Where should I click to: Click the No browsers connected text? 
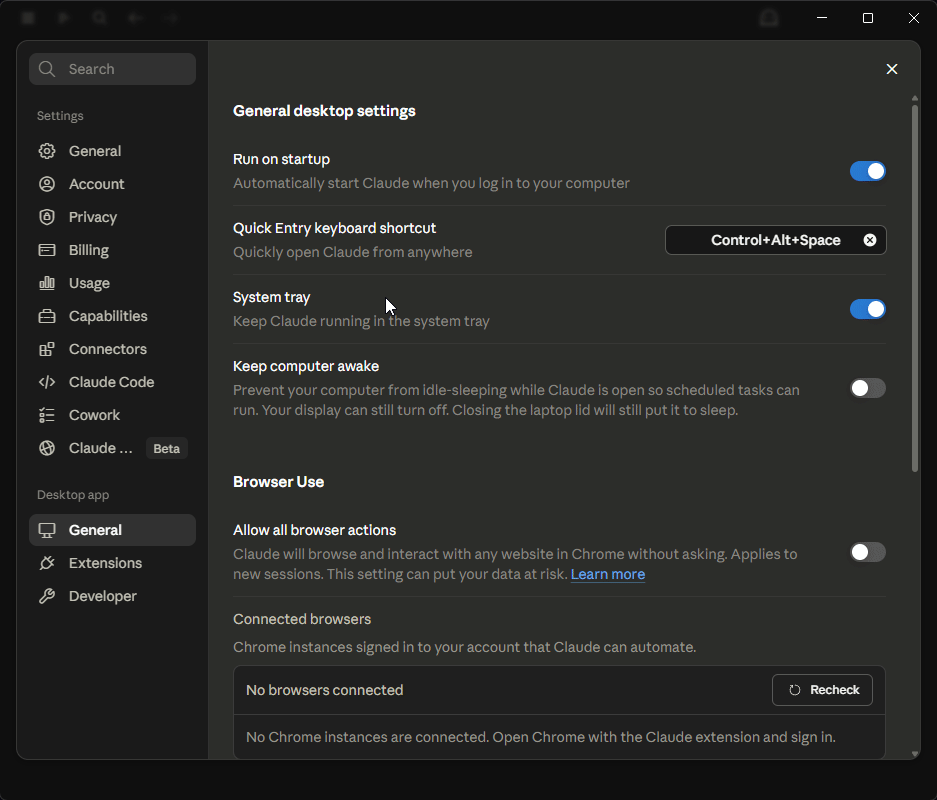[x=324, y=690]
